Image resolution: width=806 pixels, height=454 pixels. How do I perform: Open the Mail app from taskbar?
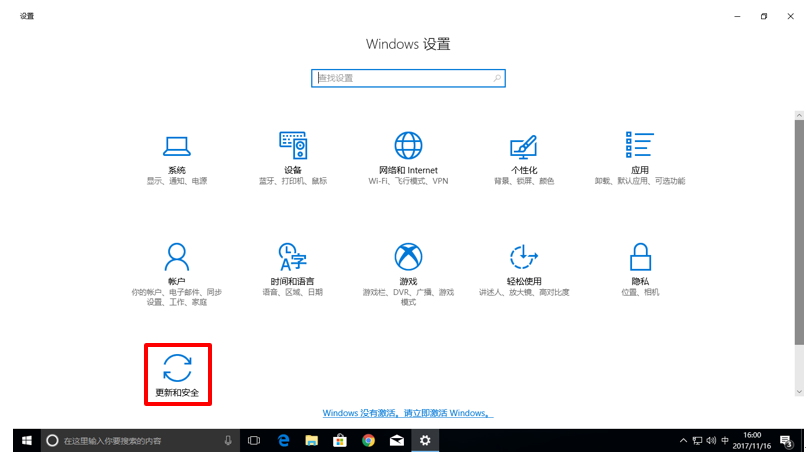pos(396,441)
